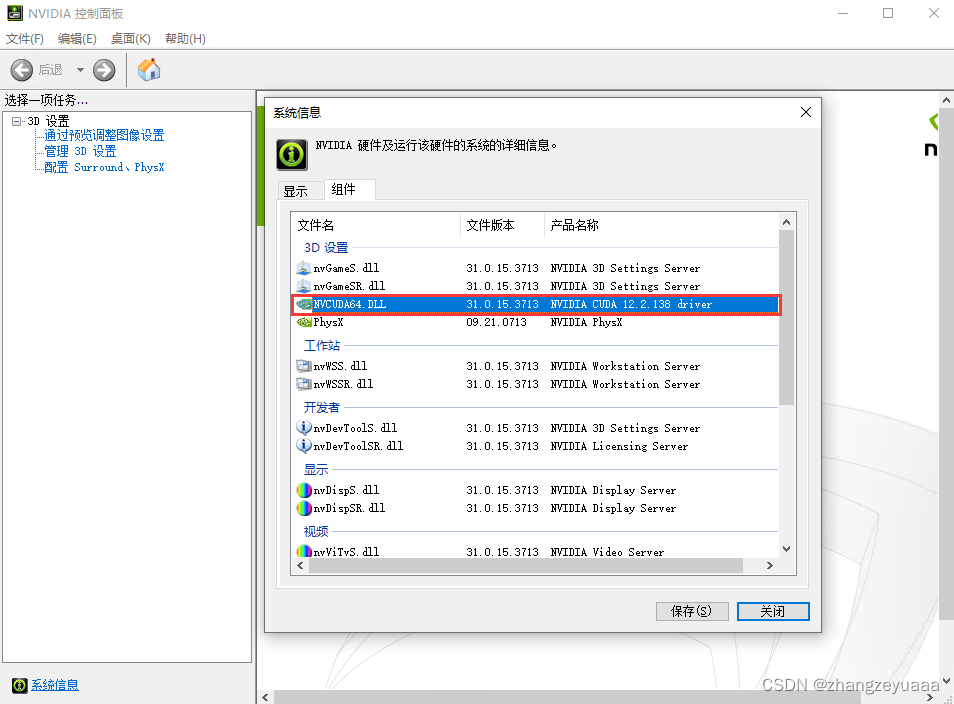Sort by the 文件版本 column header

[502, 225]
